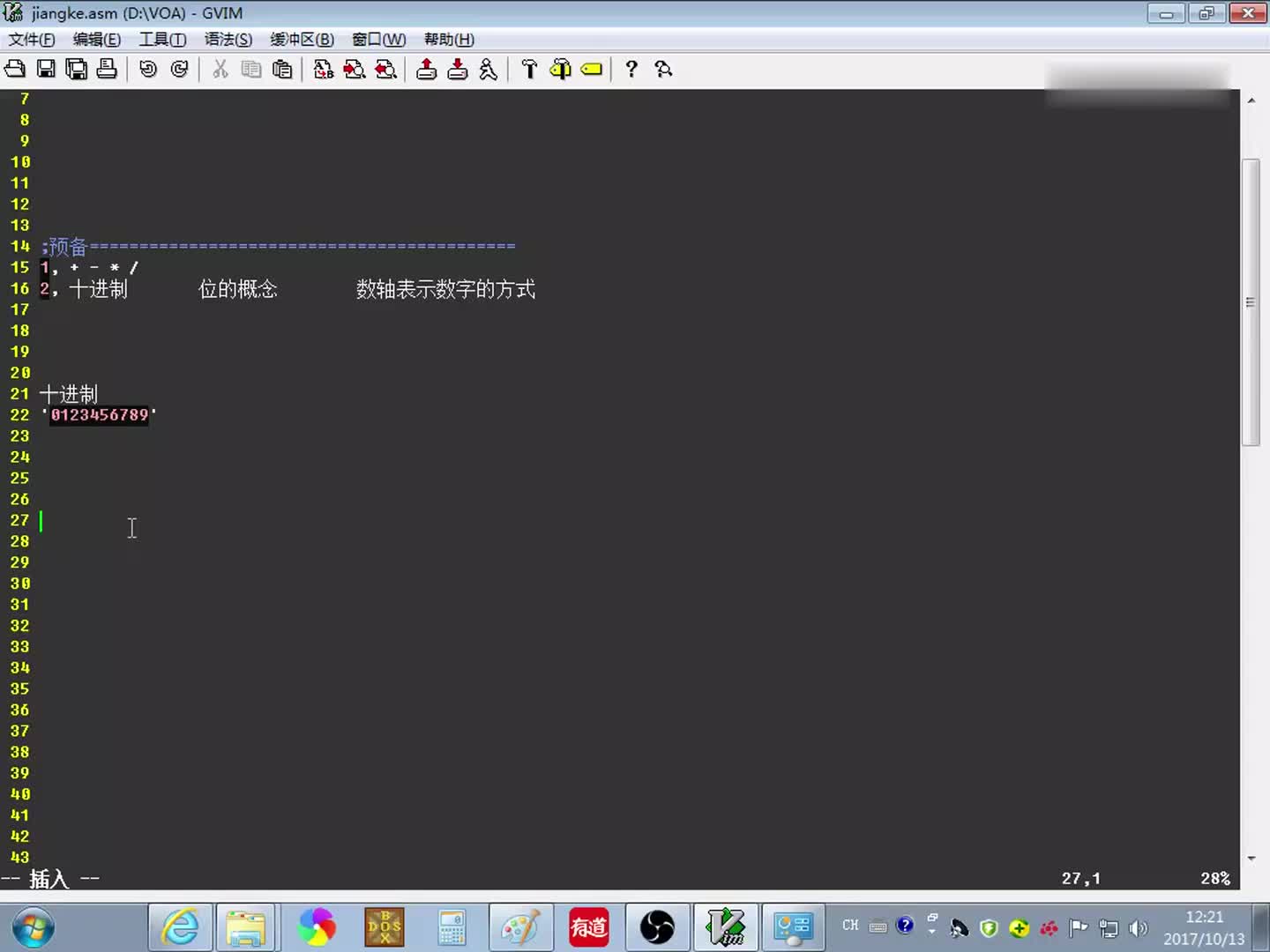This screenshot has width=1270, height=952.
Task: Click the Build Tags icon
Action: (560, 69)
